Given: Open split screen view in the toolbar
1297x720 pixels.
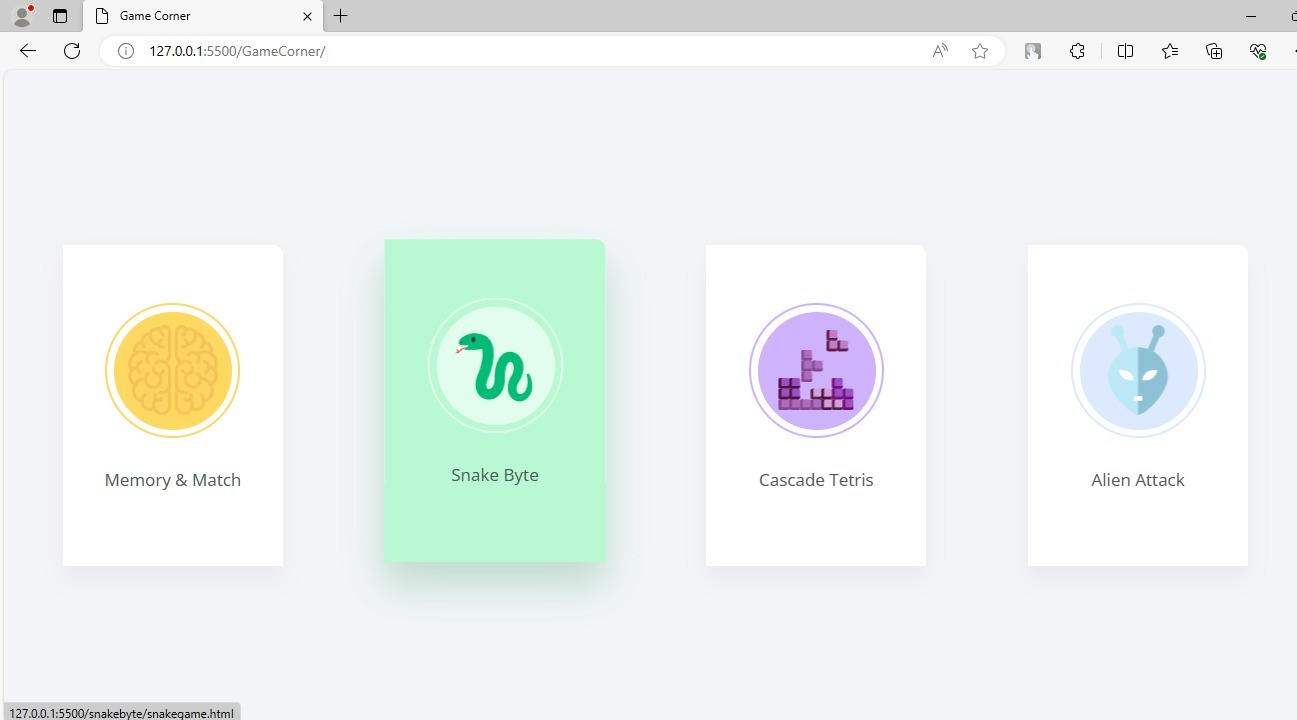Looking at the screenshot, I should click(x=1125, y=50).
